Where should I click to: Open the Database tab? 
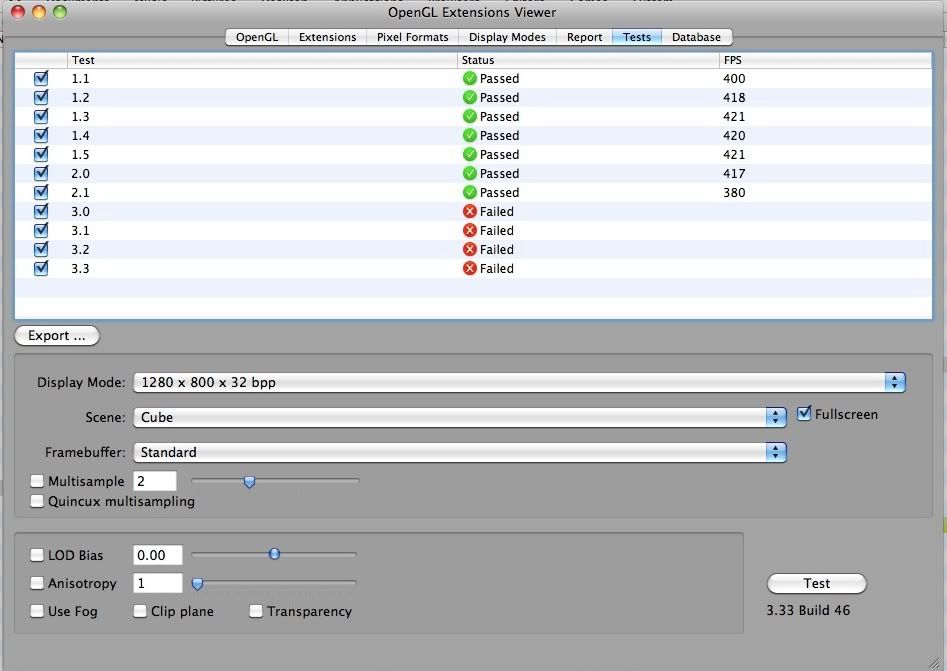[696, 37]
